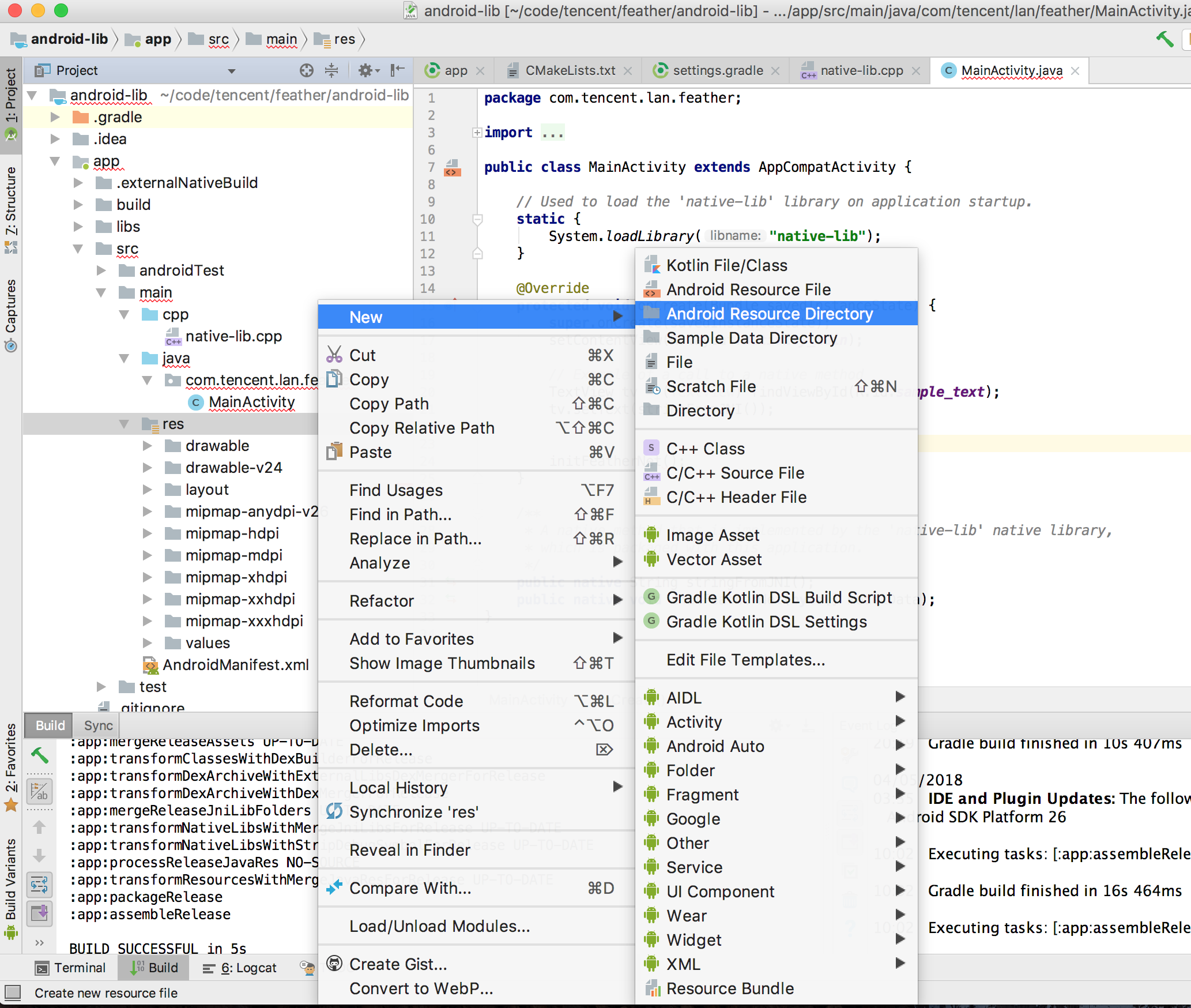Click the green hammer Make Project icon
This screenshot has height=1008, width=1191.
click(1164, 39)
